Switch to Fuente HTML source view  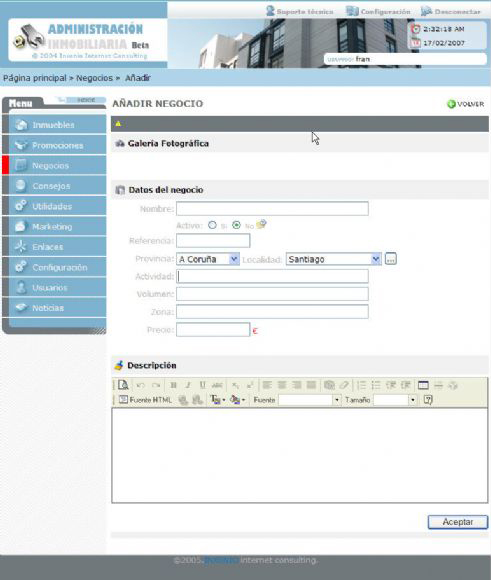145,400
